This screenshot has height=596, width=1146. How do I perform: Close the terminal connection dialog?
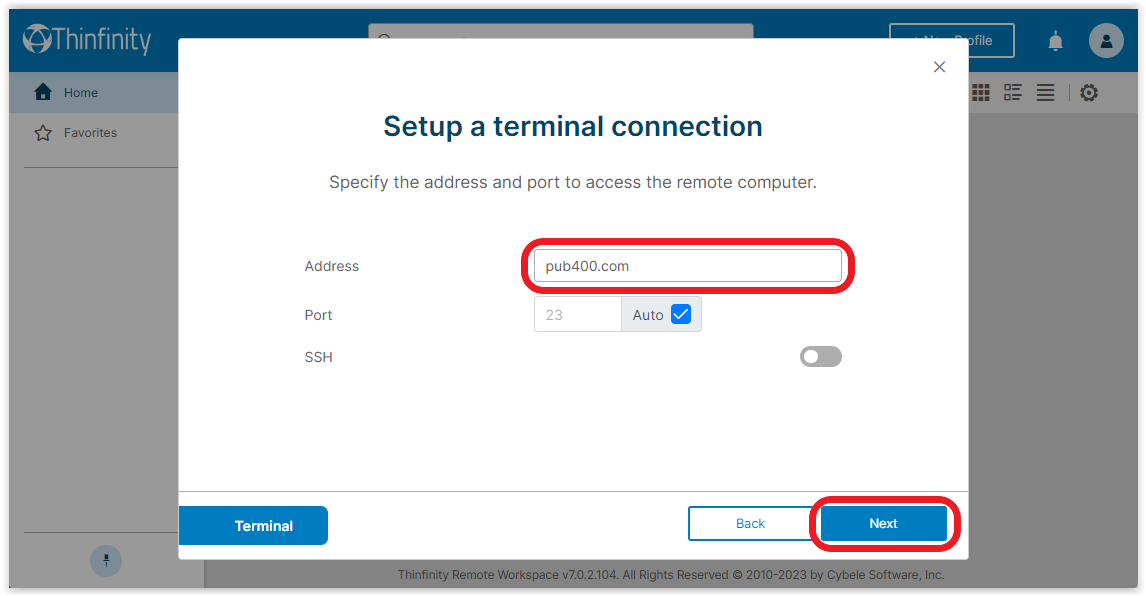click(939, 67)
